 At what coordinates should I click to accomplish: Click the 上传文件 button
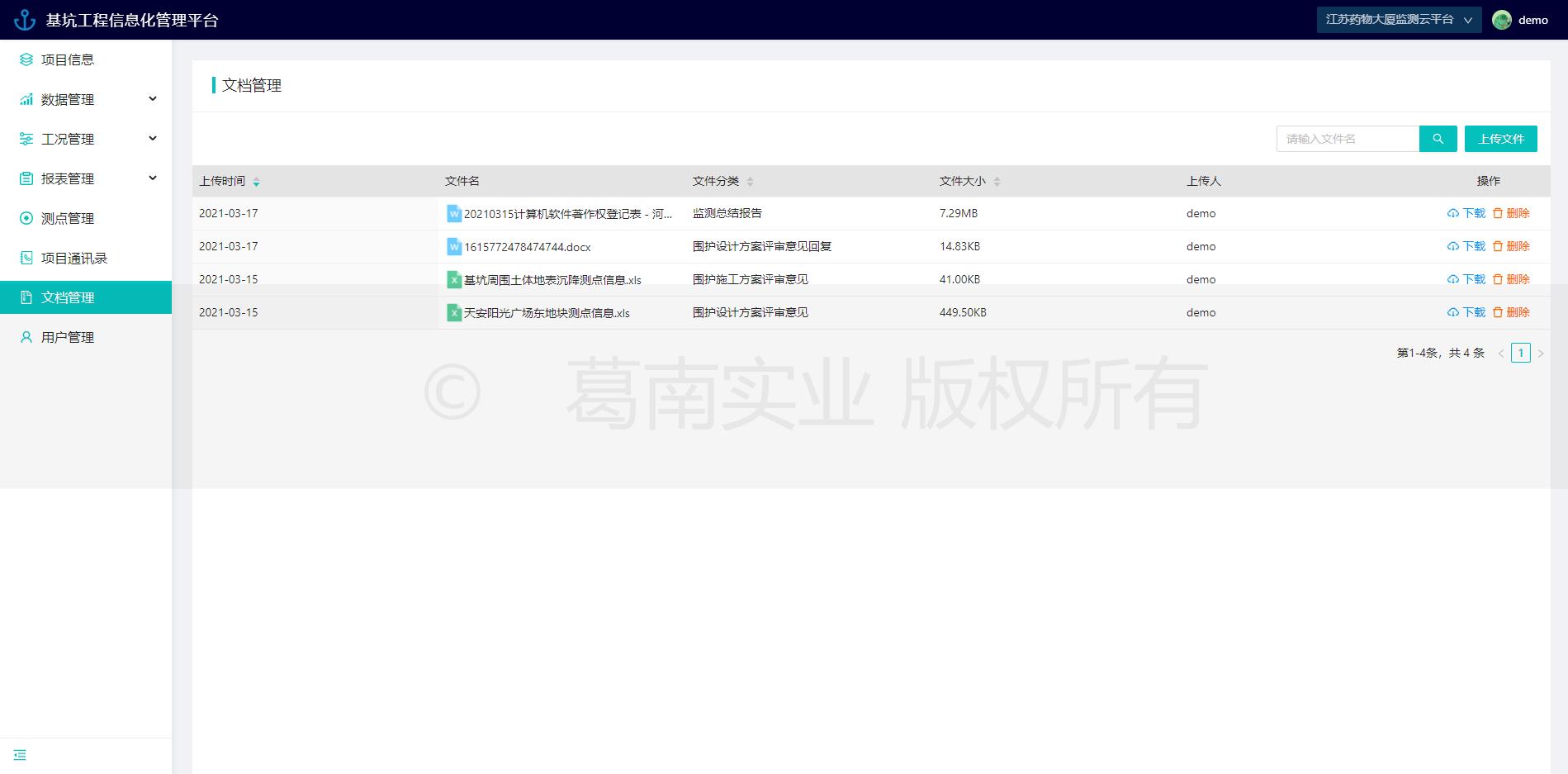click(x=1500, y=139)
